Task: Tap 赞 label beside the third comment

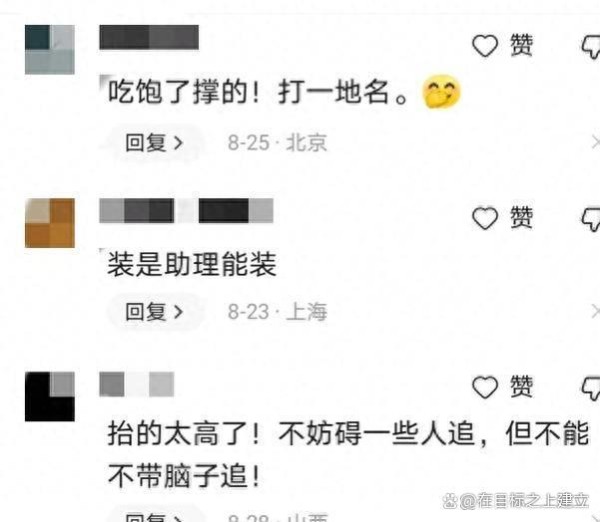Action: [x=521, y=387]
